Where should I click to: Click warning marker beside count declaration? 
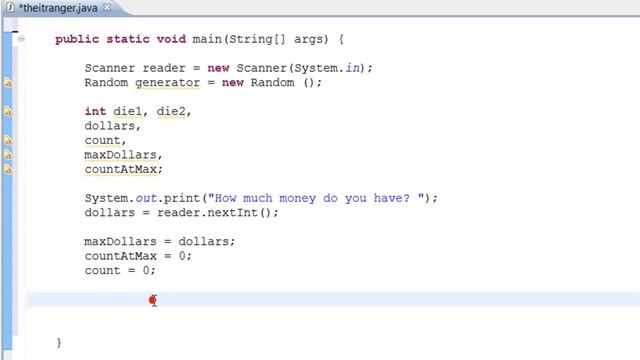point(8,140)
